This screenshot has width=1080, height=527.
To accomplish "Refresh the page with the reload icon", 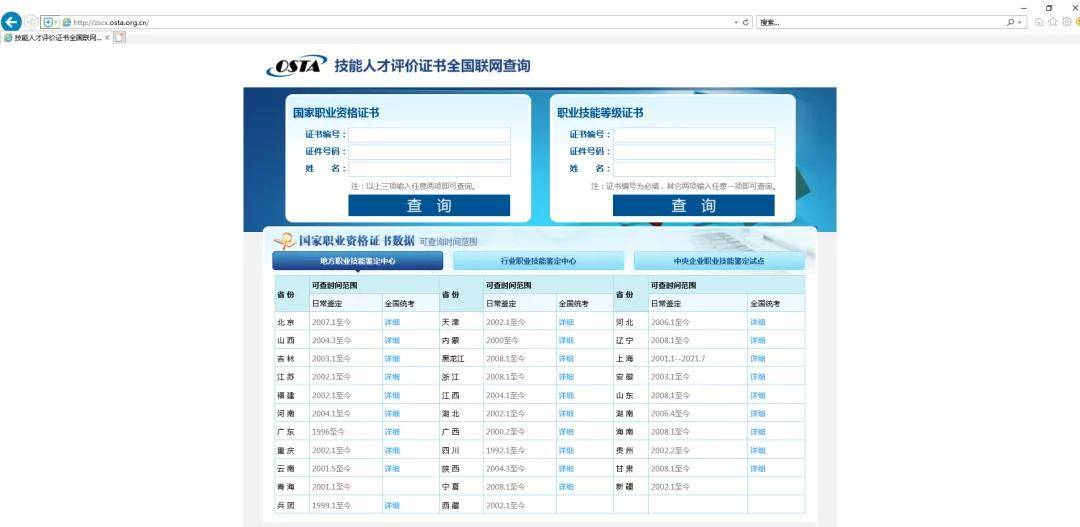I will point(746,23).
